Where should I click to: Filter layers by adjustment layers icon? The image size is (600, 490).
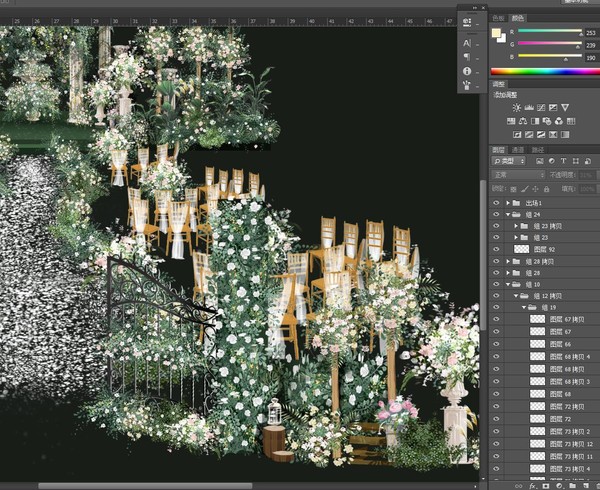tap(551, 161)
